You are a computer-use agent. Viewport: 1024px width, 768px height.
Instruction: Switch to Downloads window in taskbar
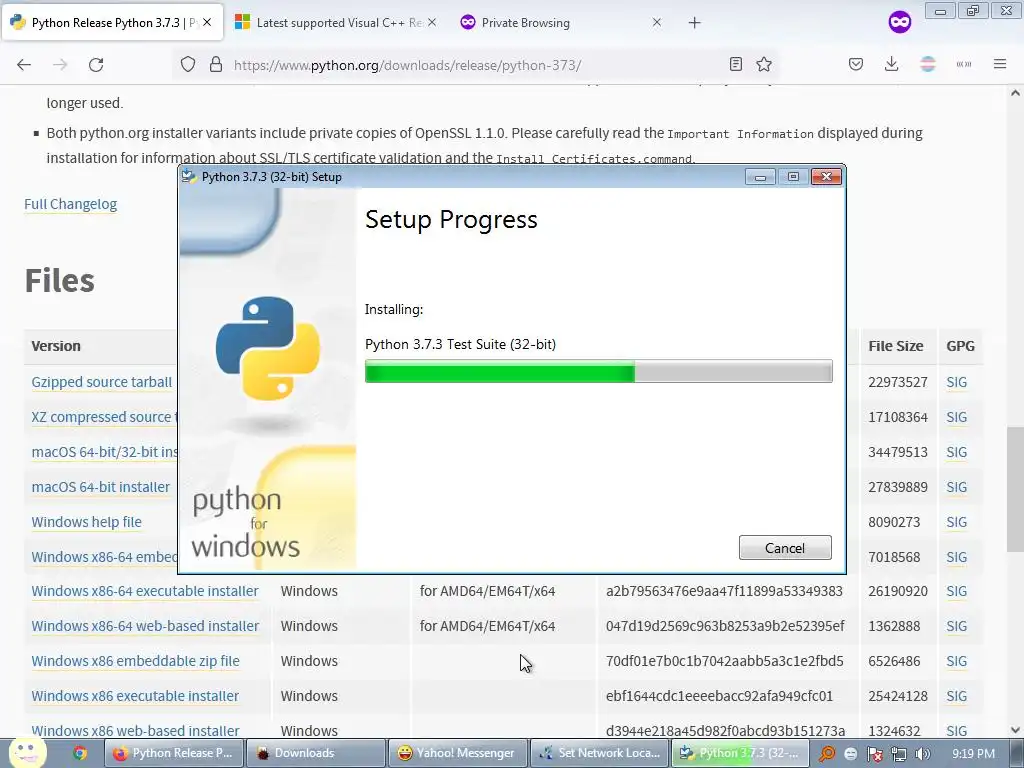pyautogui.click(x=314, y=753)
